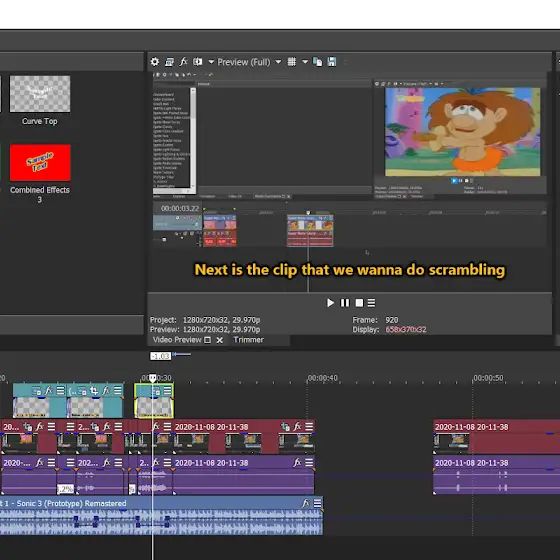
Task: Open Pan/Crop on second teal text clip
Action: pos(94,391)
